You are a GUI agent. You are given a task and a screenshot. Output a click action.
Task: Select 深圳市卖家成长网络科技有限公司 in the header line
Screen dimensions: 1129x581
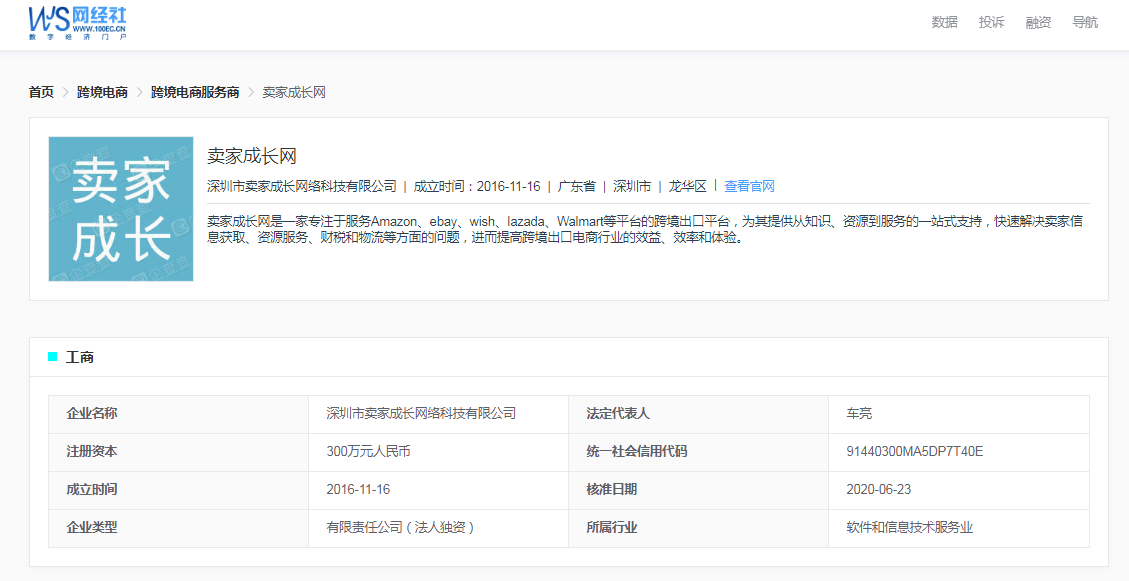302,186
